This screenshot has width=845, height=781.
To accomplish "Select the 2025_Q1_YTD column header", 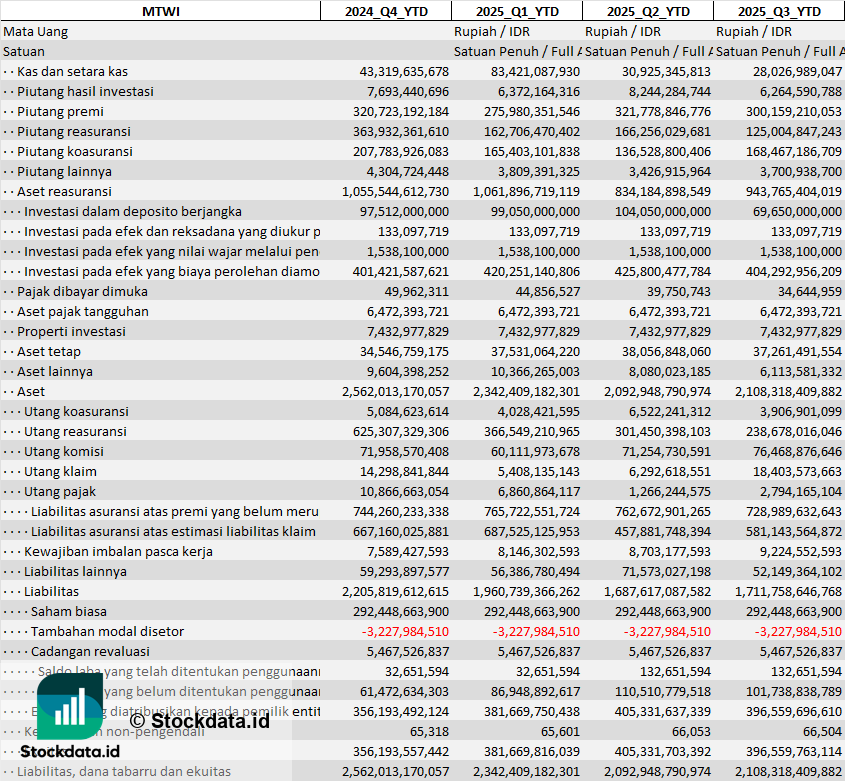I will [x=516, y=11].
